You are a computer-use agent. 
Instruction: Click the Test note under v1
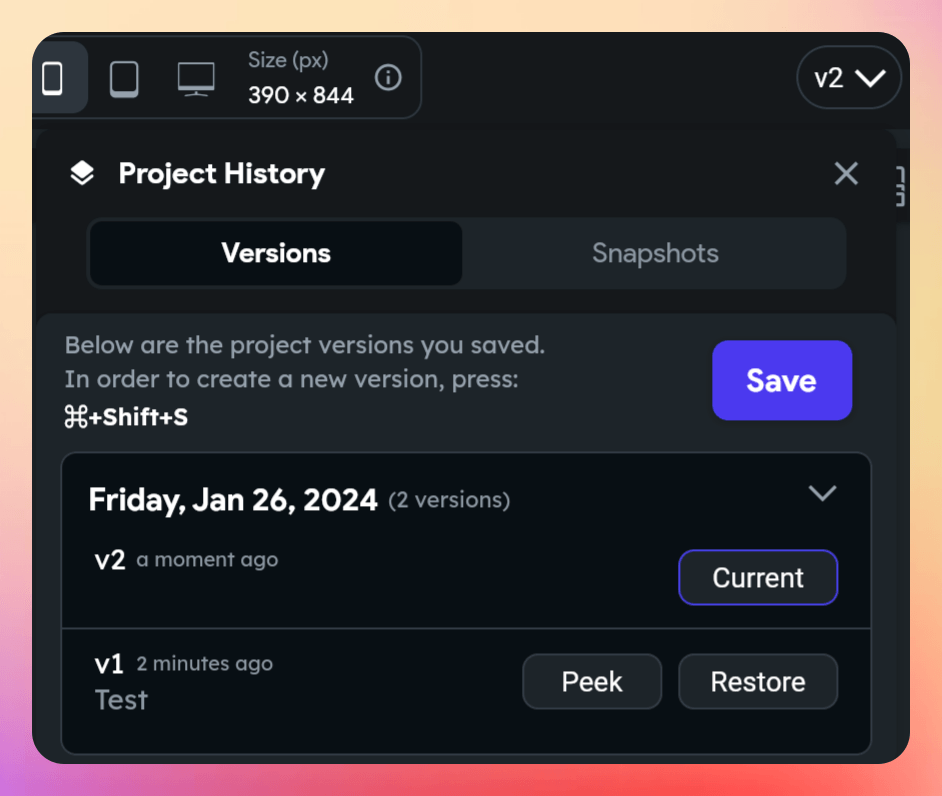[x=120, y=700]
